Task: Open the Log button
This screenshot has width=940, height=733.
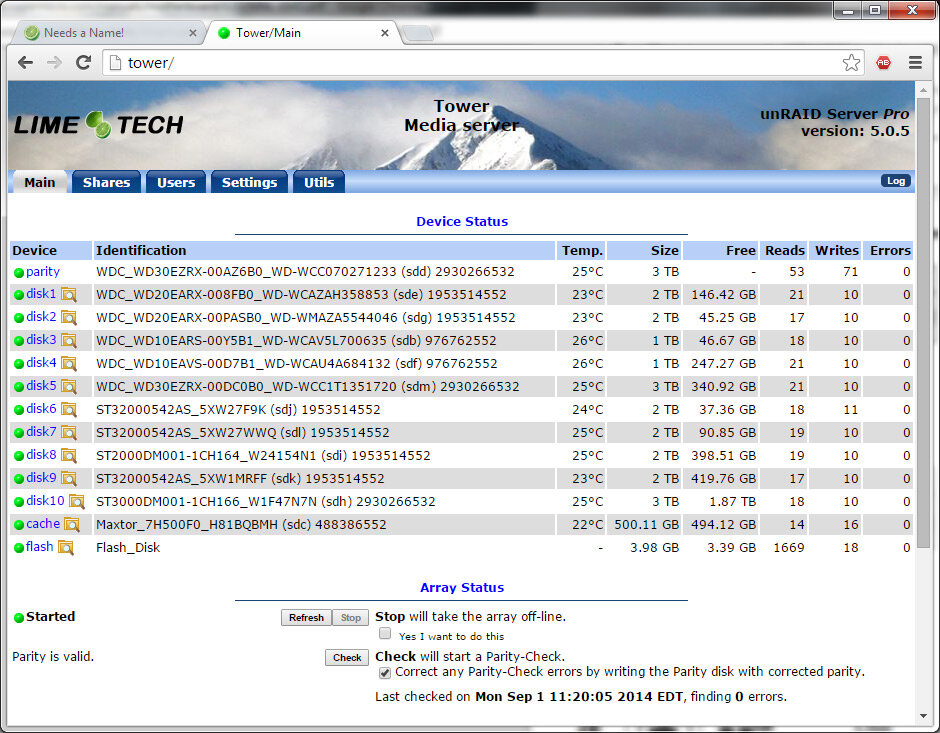Action: (x=896, y=181)
